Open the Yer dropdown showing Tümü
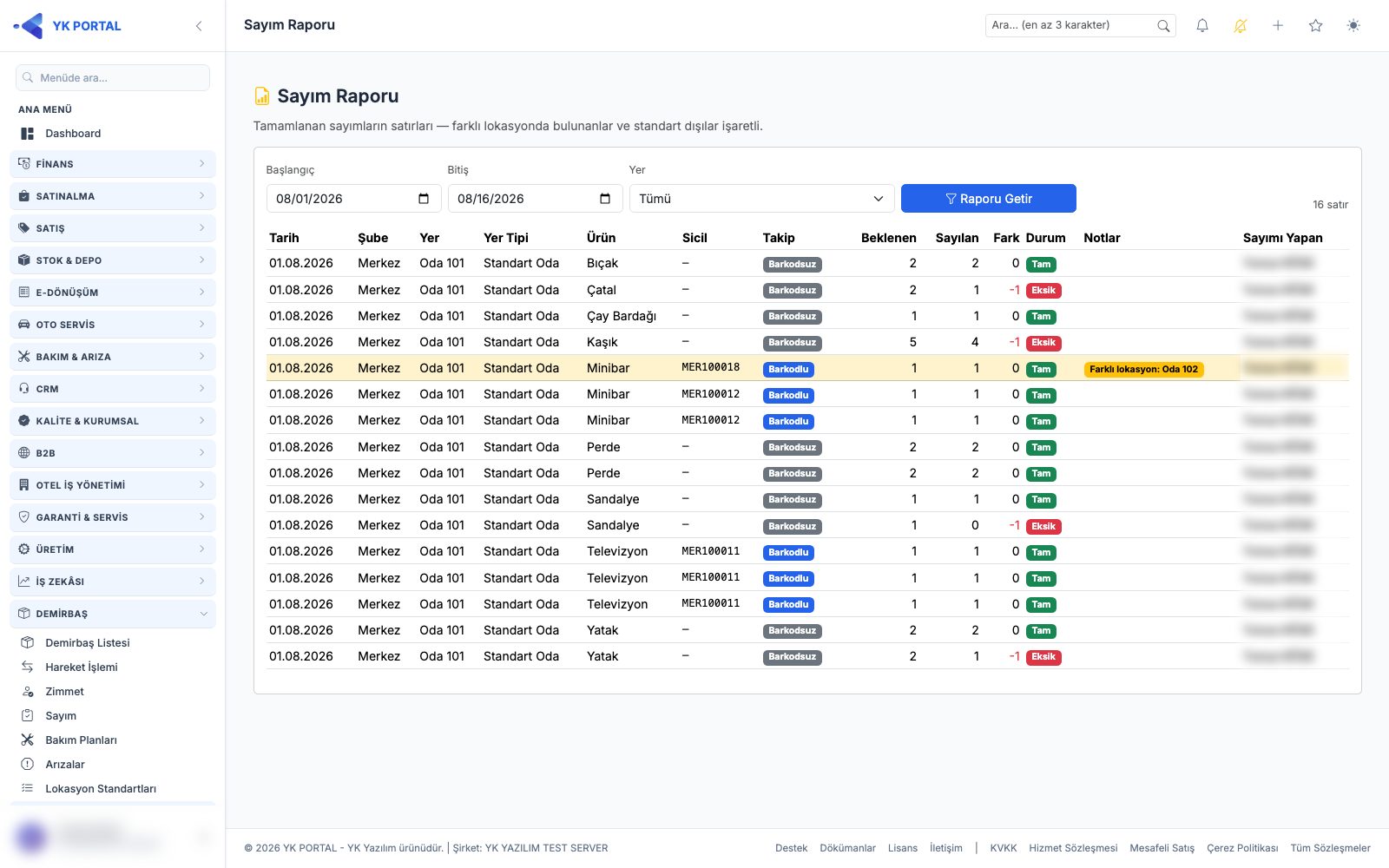The width and height of the screenshot is (1389, 868). point(761,199)
